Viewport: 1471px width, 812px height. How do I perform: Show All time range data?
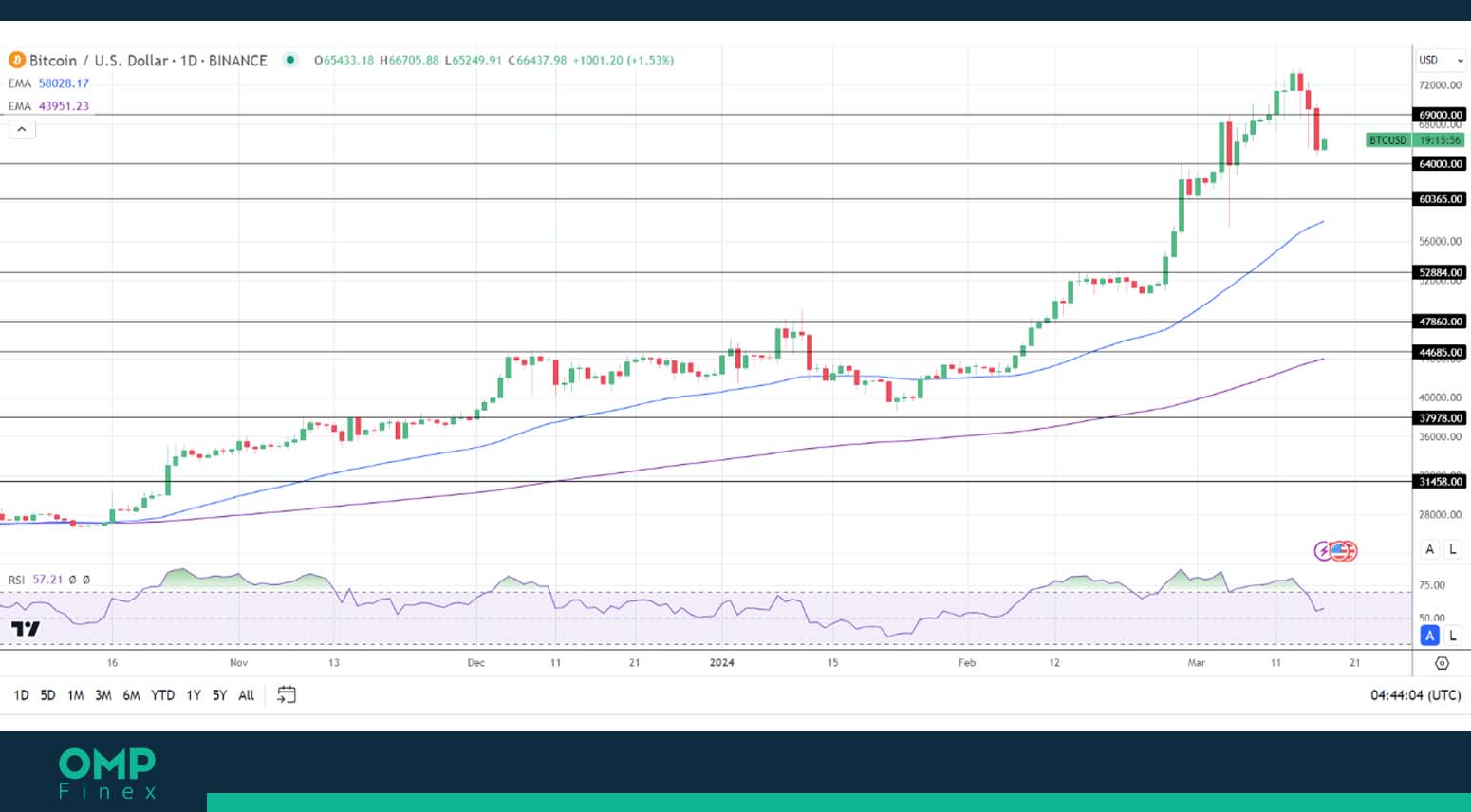pos(247,695)
